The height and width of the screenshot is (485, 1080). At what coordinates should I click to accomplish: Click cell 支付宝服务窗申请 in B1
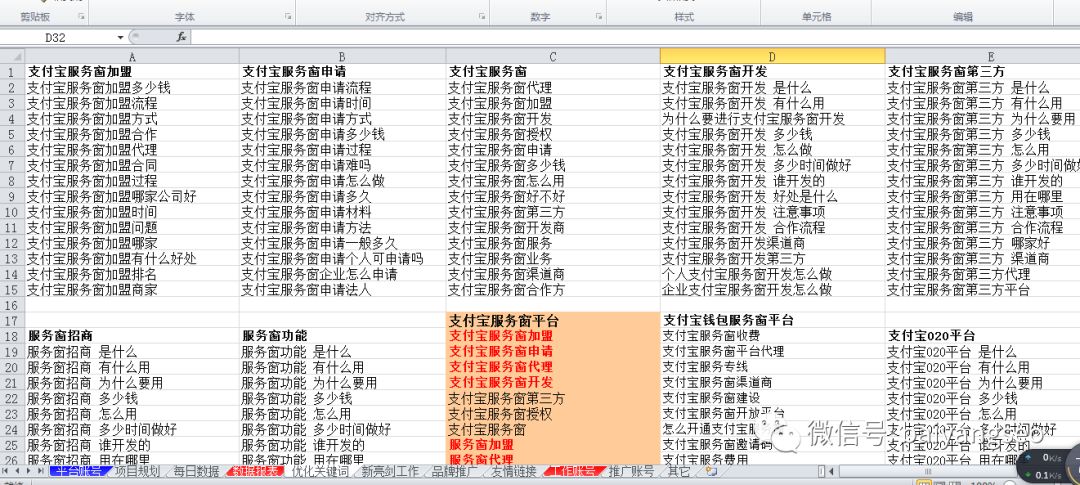click(x=342, y=72)
